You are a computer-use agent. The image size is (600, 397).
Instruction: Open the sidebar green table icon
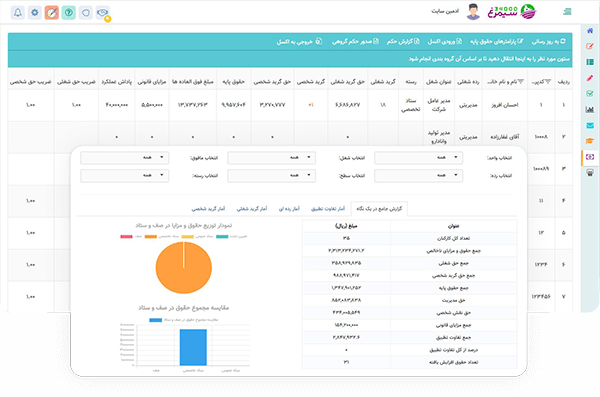590,62
